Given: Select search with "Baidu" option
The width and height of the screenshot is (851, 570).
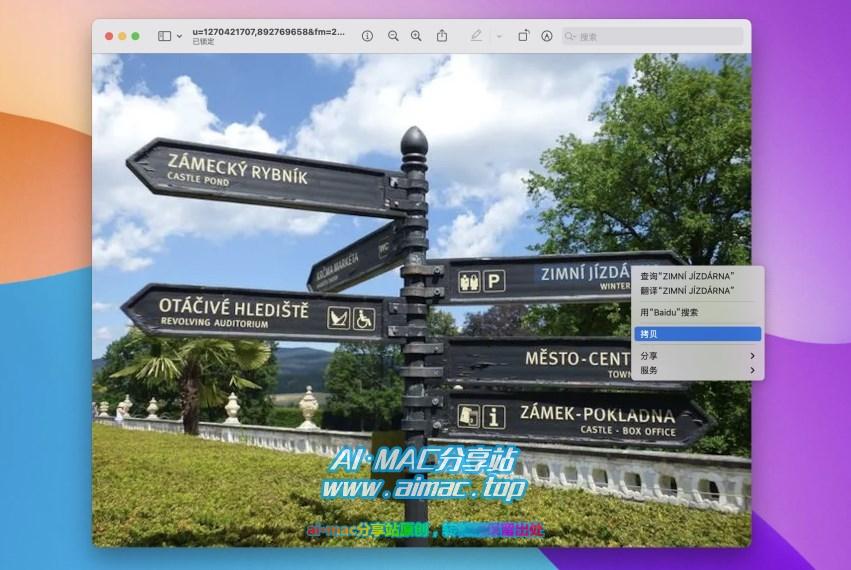Looking at the screenshot, I should coord(697,312).
